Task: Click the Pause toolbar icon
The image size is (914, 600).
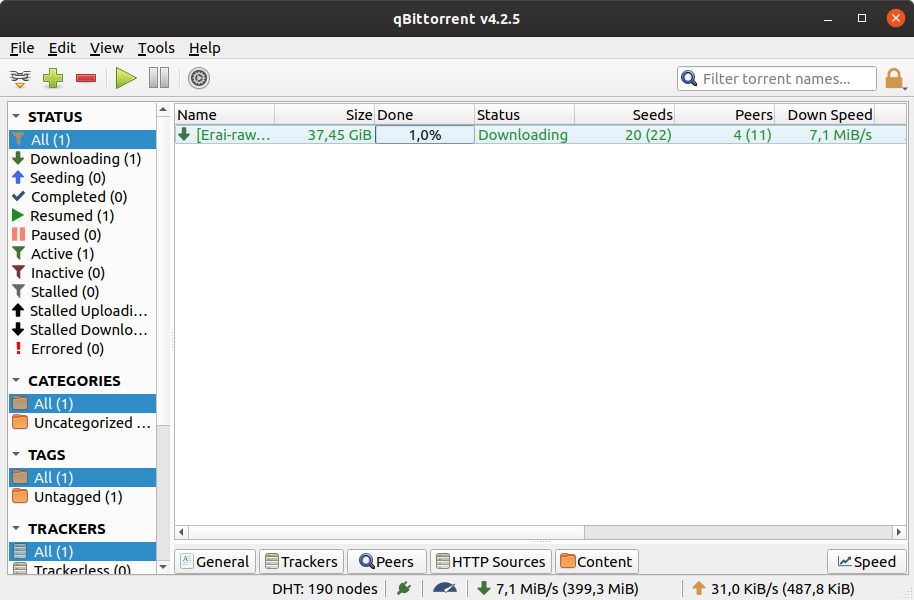Action: coord(159,78)
